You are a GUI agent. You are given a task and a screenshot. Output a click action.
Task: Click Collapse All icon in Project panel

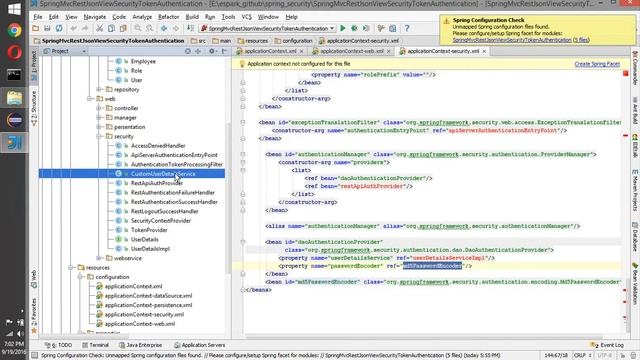(198, 51)
